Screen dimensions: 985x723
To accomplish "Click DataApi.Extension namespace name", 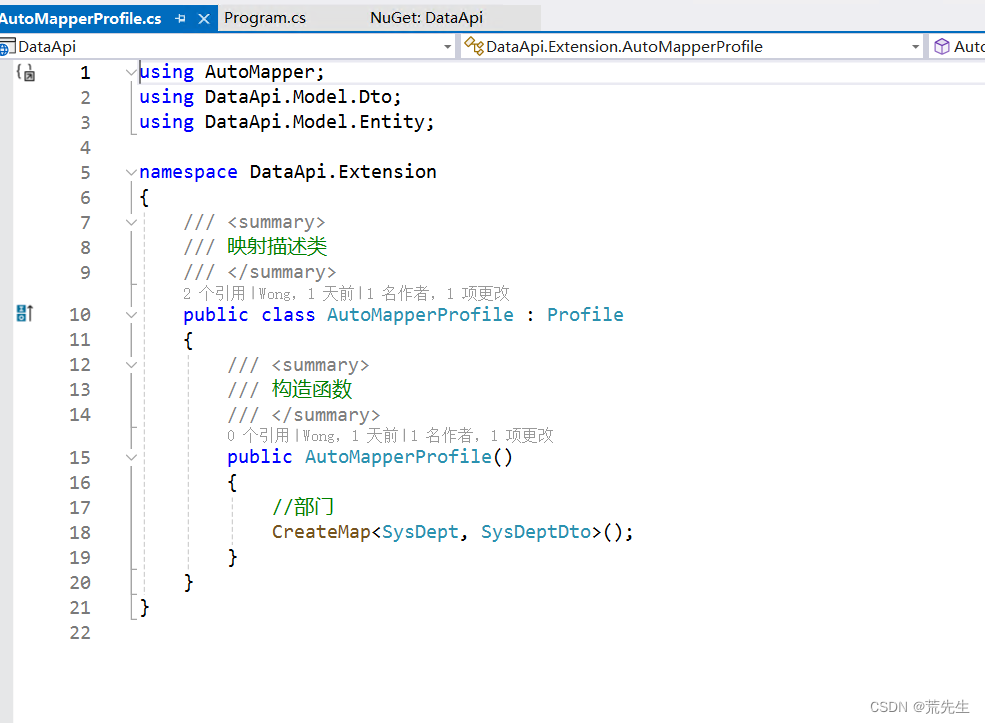I will [x=343, y=172].
